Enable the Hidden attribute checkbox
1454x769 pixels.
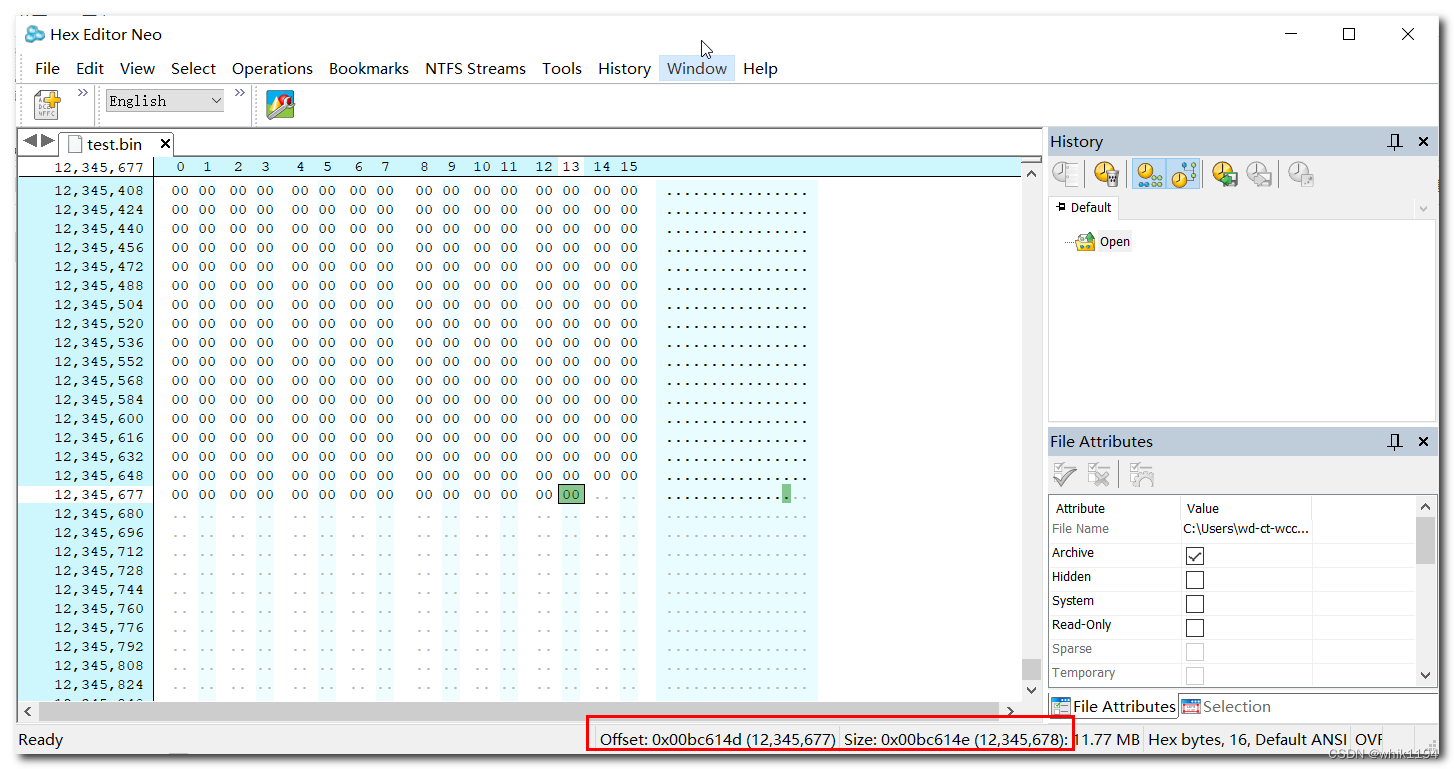click(x=1195, y=579)
